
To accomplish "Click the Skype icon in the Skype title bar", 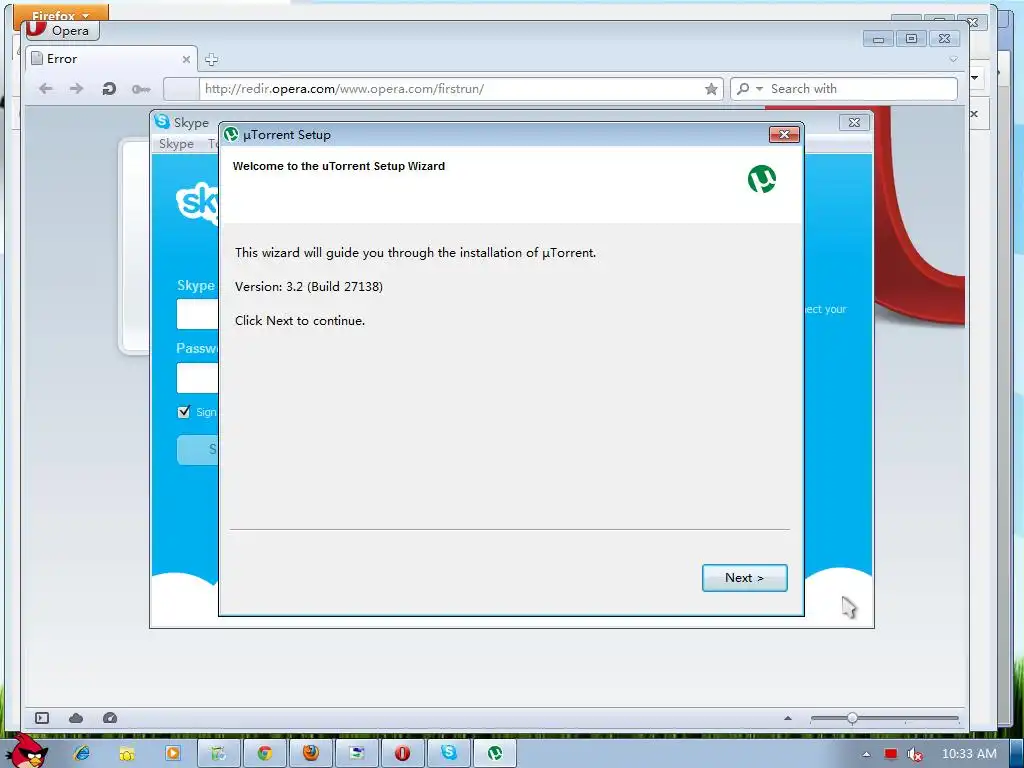I will pos(162,121).
